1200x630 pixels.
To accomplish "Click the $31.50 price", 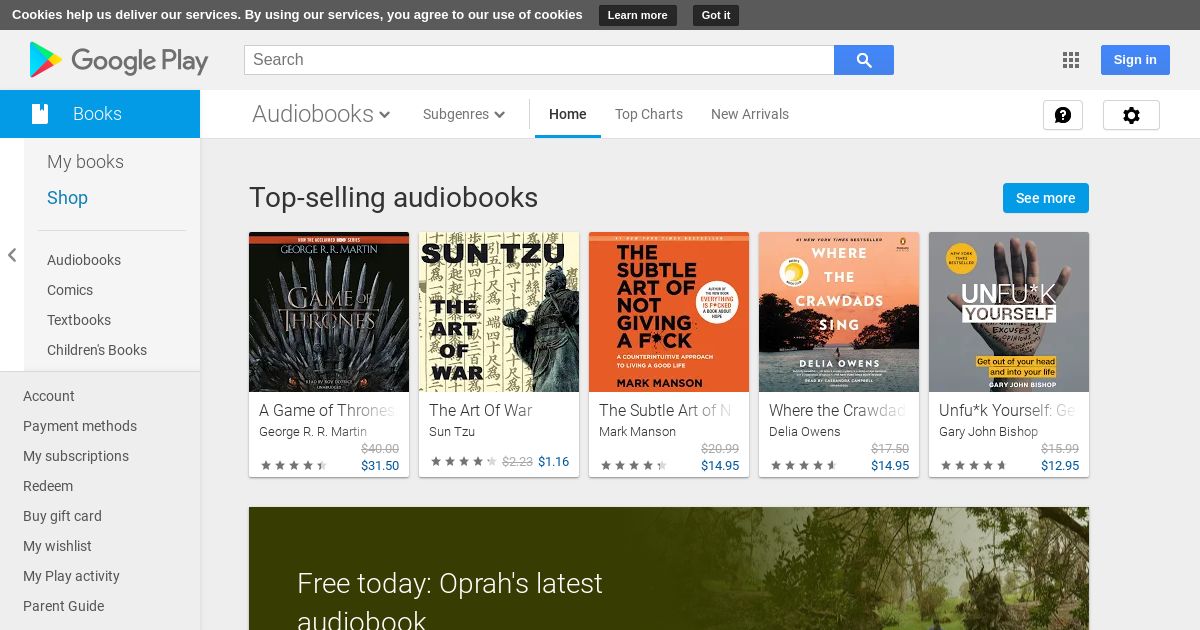I will point(380,466).
